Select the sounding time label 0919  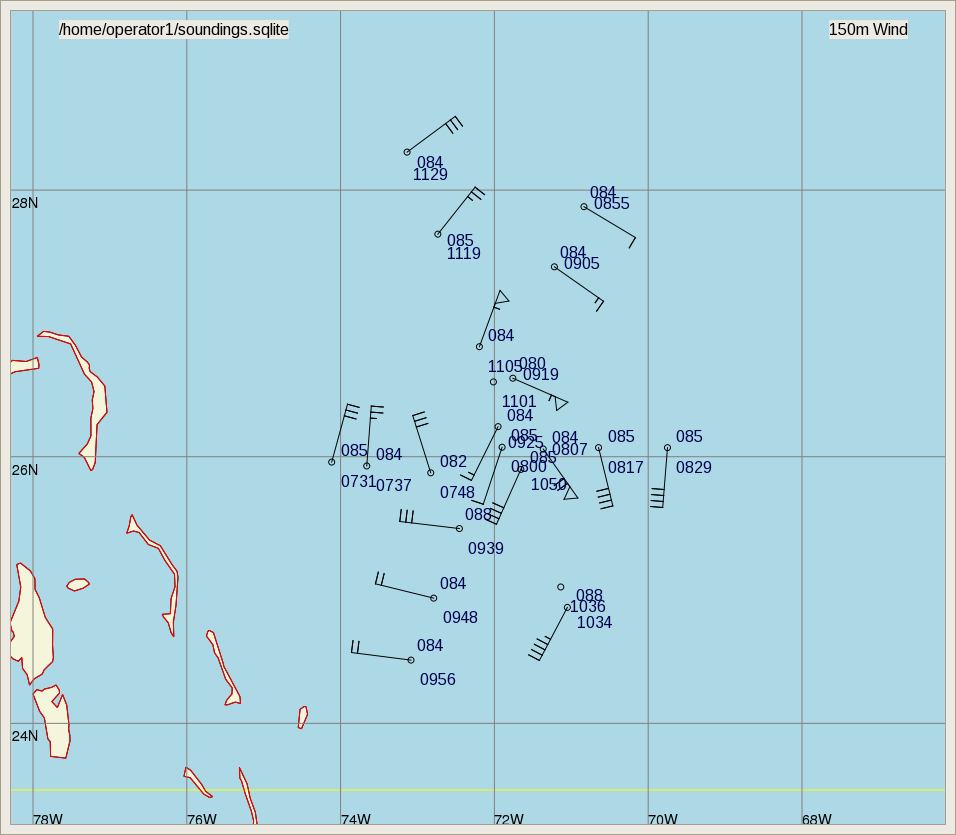[541, 374]
